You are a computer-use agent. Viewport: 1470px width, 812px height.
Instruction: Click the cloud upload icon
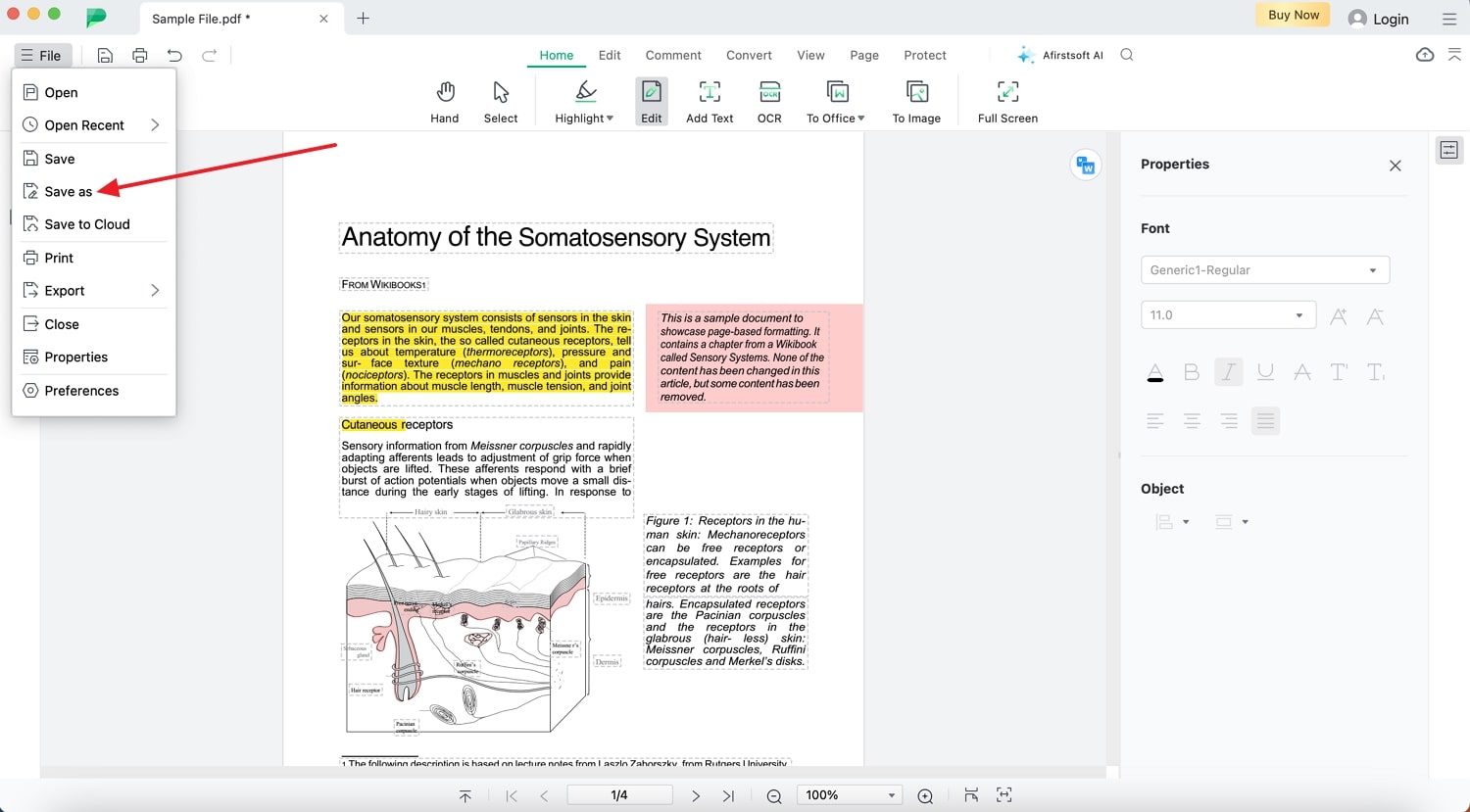click(x=1425, y=55)
